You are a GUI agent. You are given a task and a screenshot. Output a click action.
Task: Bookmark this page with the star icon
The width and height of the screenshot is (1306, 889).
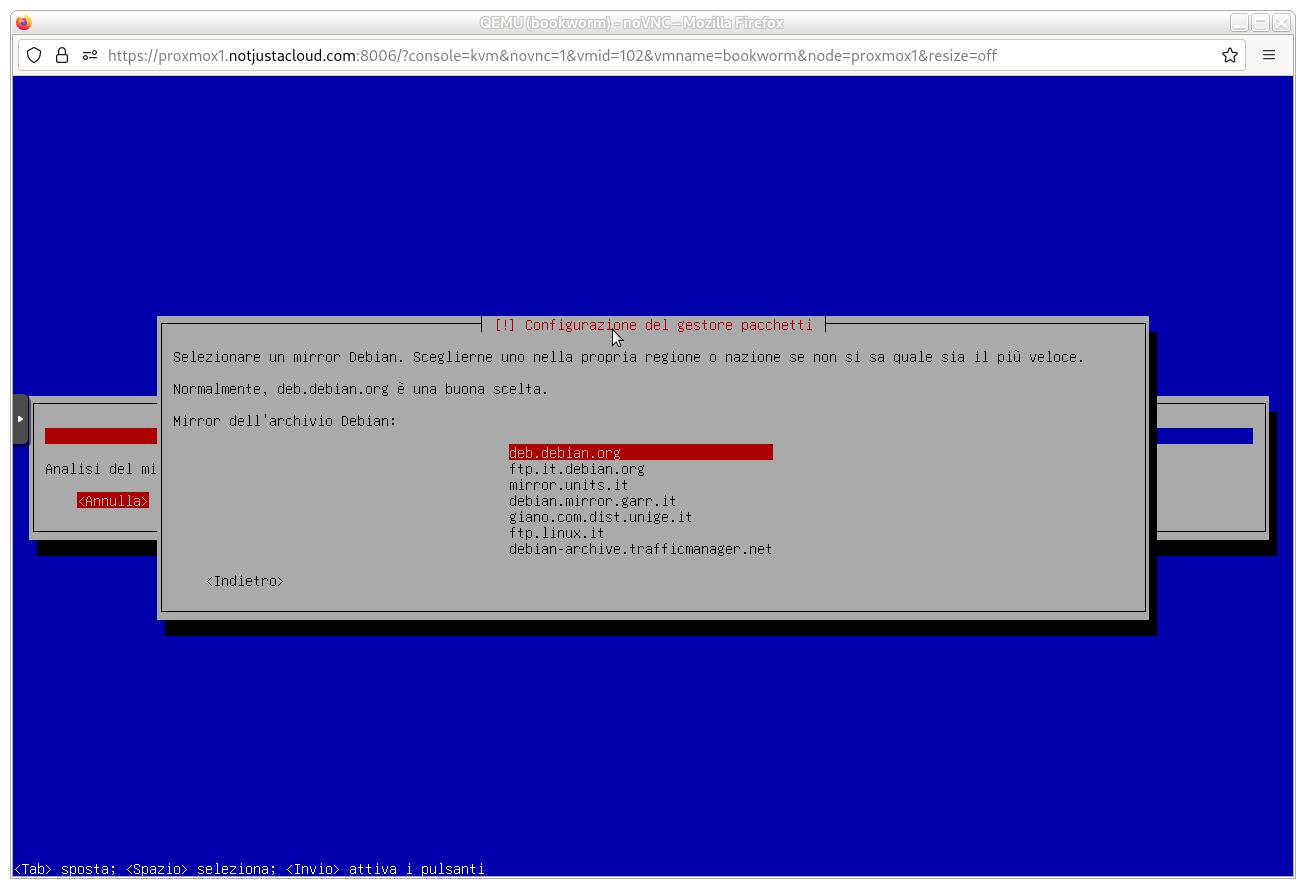[x=1230, y=55]
